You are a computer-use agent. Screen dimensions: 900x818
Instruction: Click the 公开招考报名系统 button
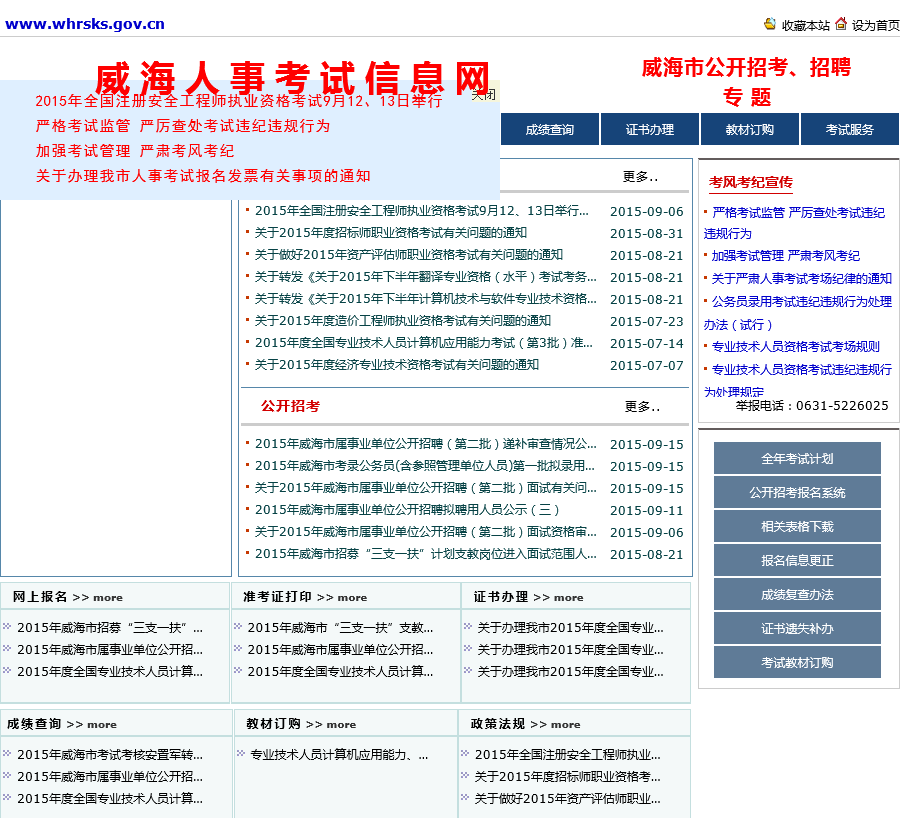tap(797, 493)
